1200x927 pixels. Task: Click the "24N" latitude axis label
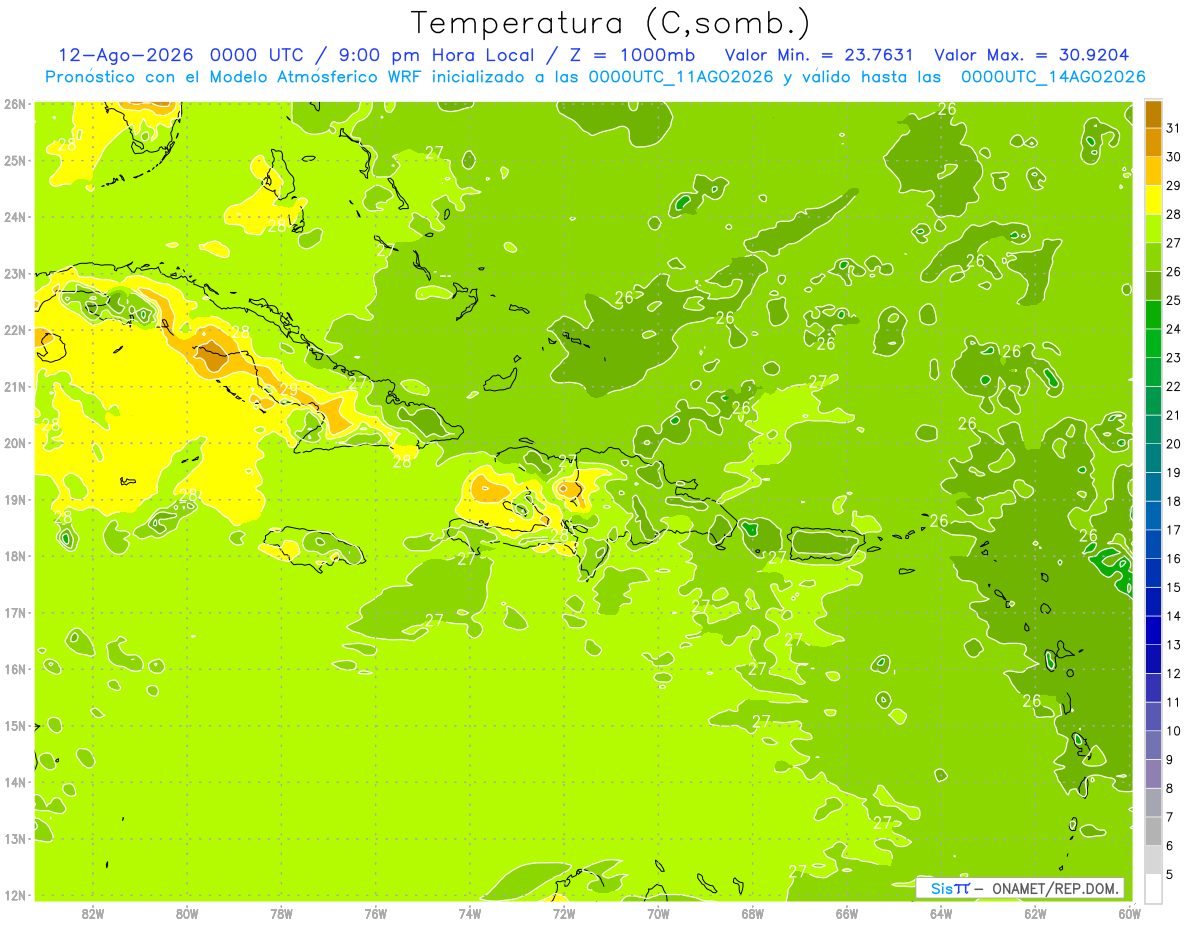[15, 217]
